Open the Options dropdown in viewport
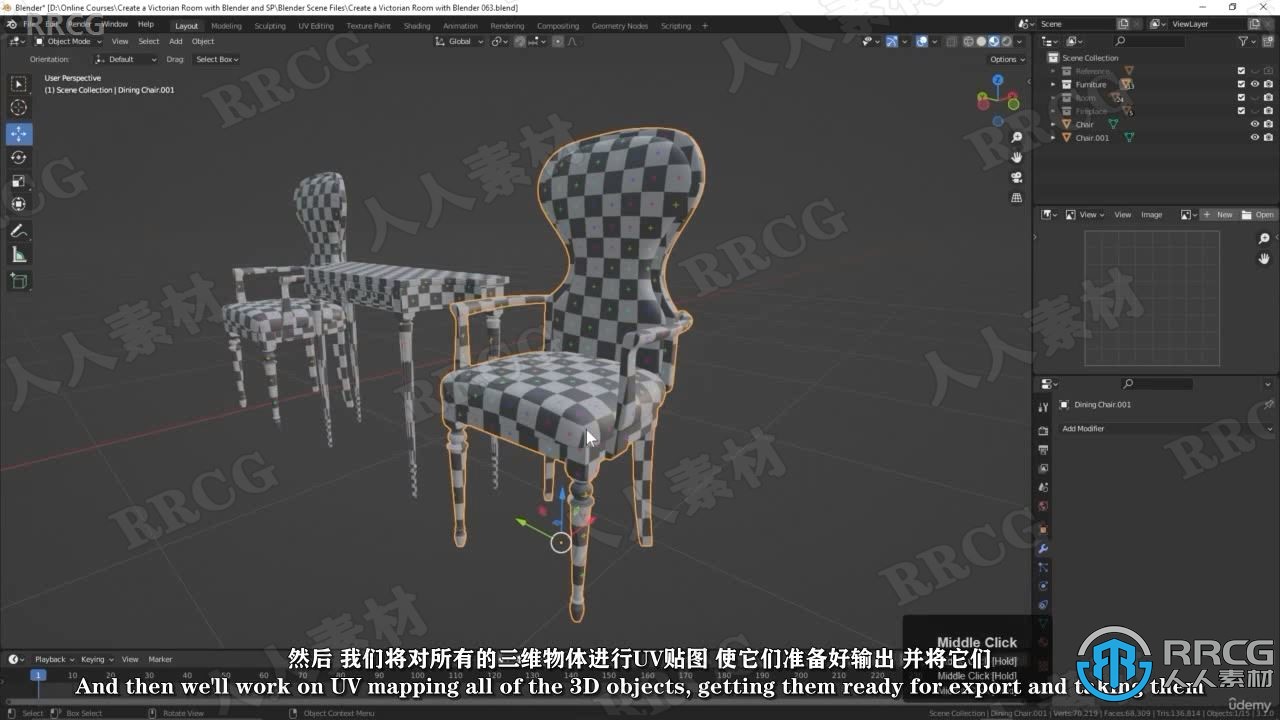Screen dimensions: 1280x720 tap(1006, 59)
